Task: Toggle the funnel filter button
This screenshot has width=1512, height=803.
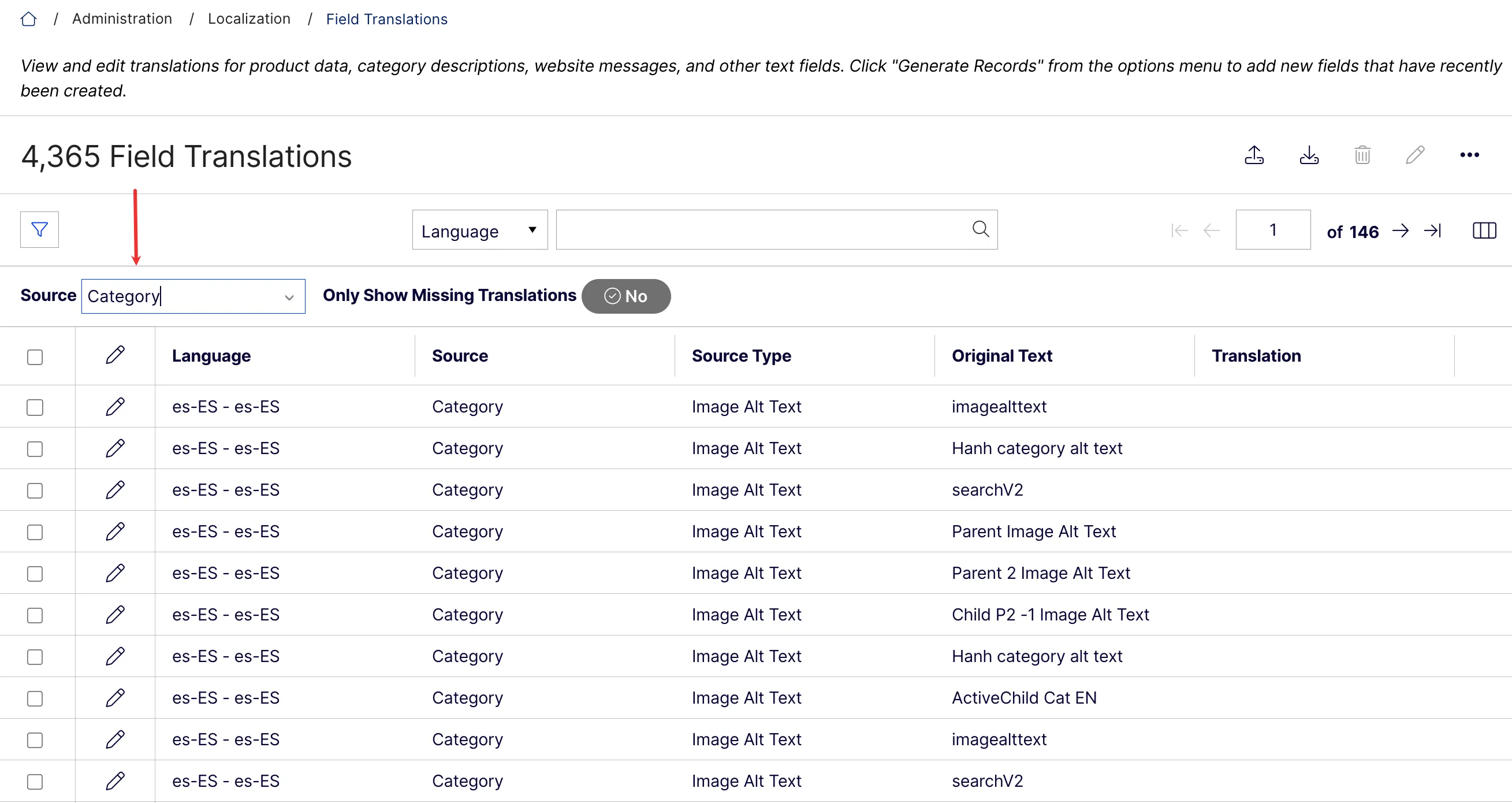Action: [39, 229]
